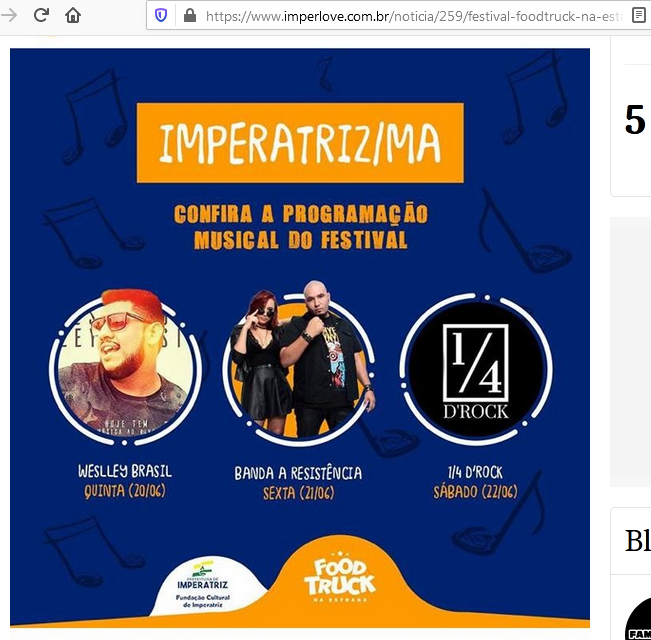Viewport: 651px width, 640px height.
Task: Click the Confira a Programação Musical heading
Action: (301, 227)
